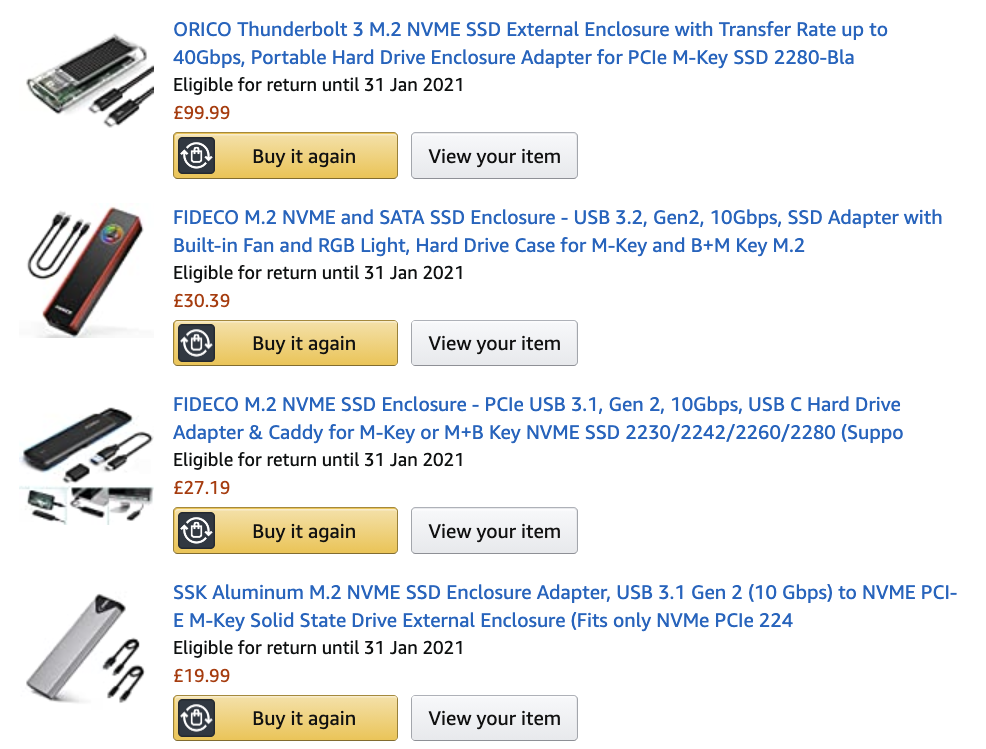
Task: Buy the £27.19 FIDECO enclosure again
Action: pos(304,531)
